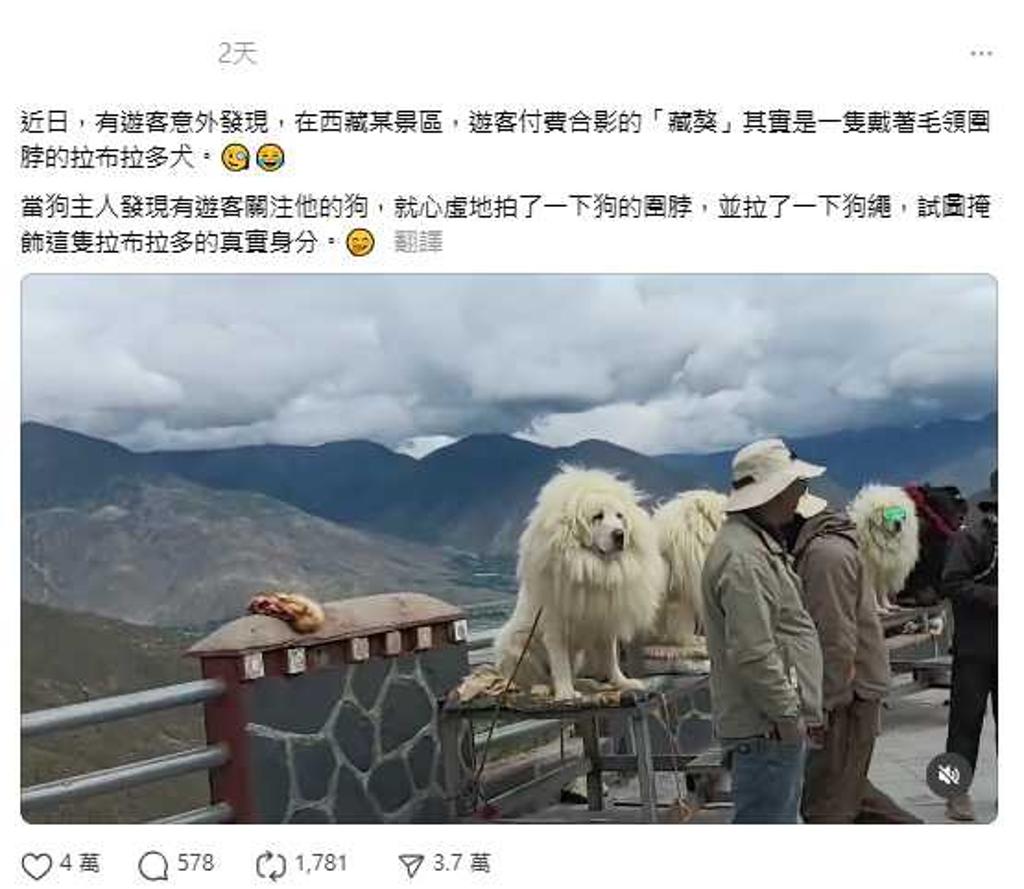Click the first paragraph beginning with 近日
Screen dimensions: 1024x889
click(x=506, y=140)
